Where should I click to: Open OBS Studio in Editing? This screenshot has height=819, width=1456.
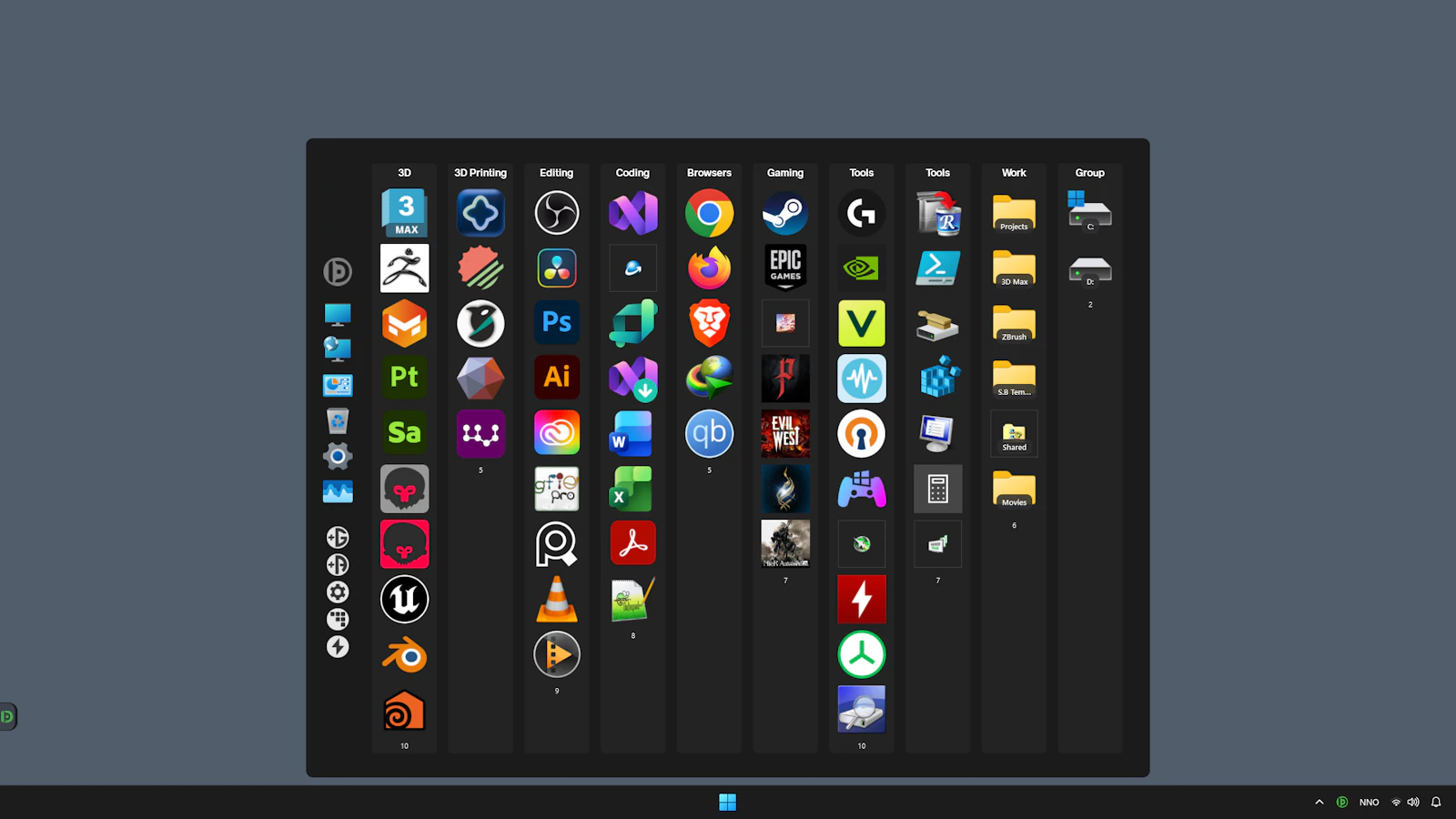click(x=557, y=213)
